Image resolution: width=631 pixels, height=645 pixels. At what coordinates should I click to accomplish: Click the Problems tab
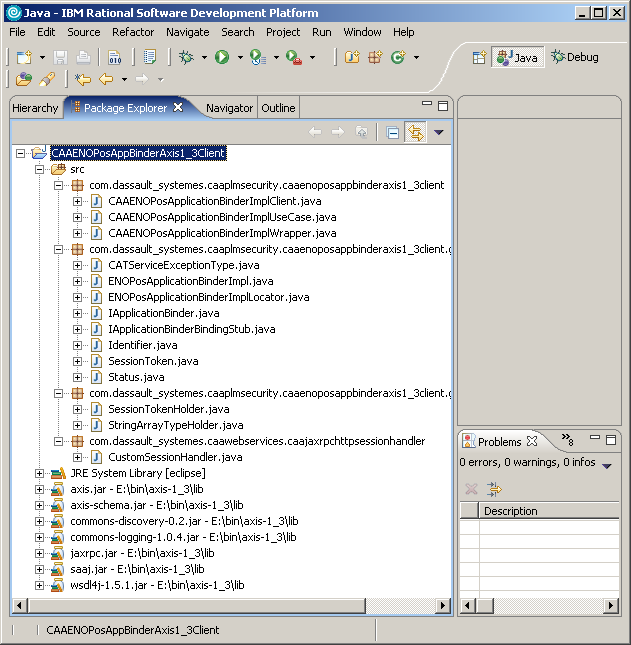tap(499, 442)
